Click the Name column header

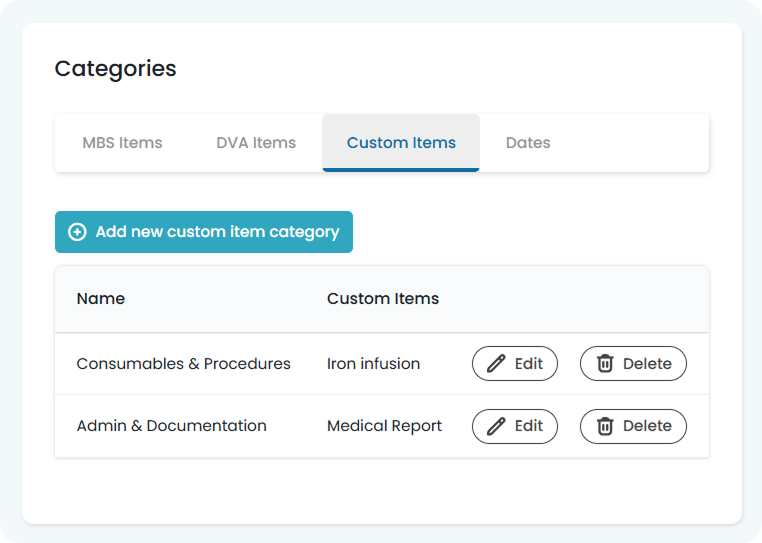[101, 298]
